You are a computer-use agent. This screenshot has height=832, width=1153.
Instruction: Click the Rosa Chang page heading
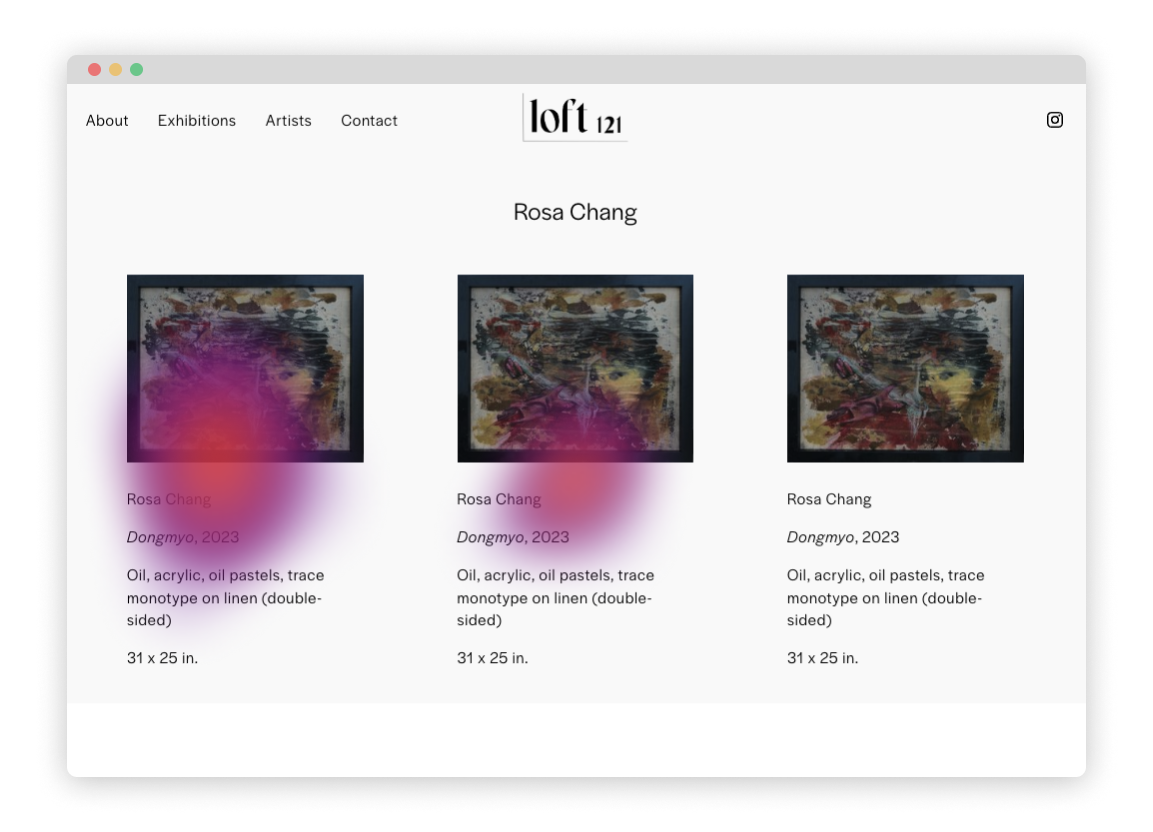(575, 212)
